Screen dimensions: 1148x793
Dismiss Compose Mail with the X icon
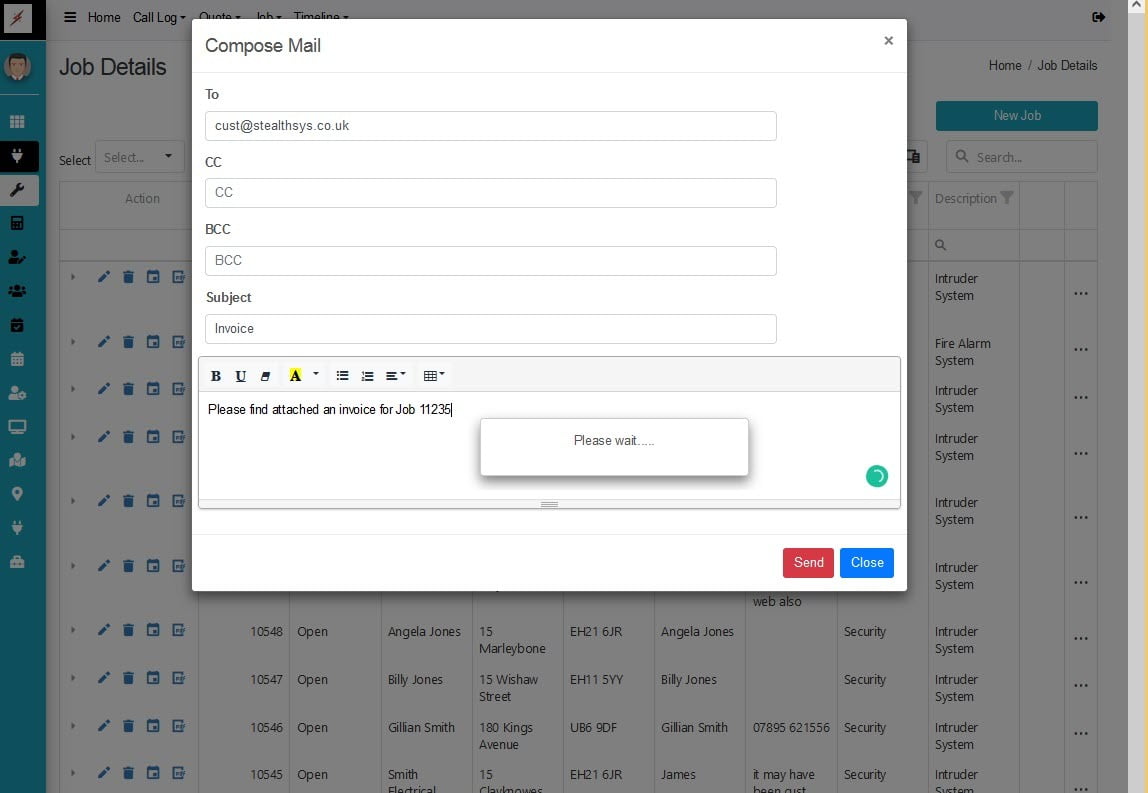888,41
